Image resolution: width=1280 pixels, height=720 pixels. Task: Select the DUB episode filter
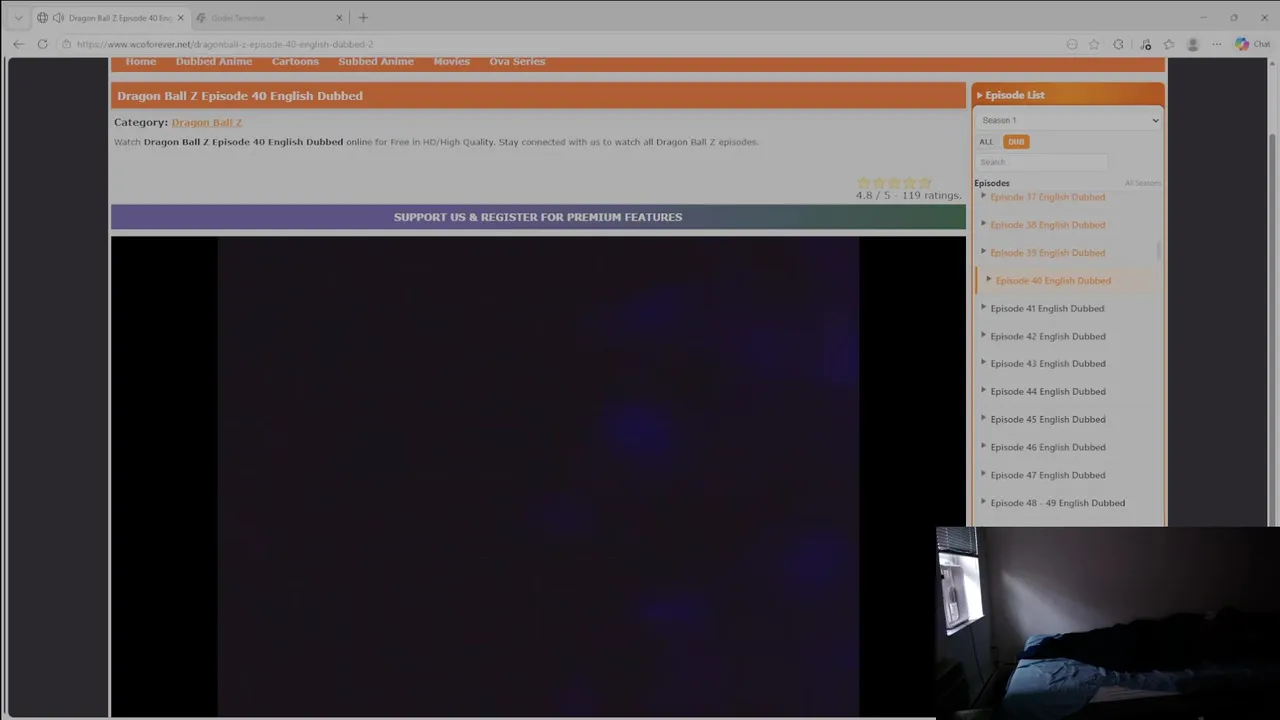click(1016, 142)
